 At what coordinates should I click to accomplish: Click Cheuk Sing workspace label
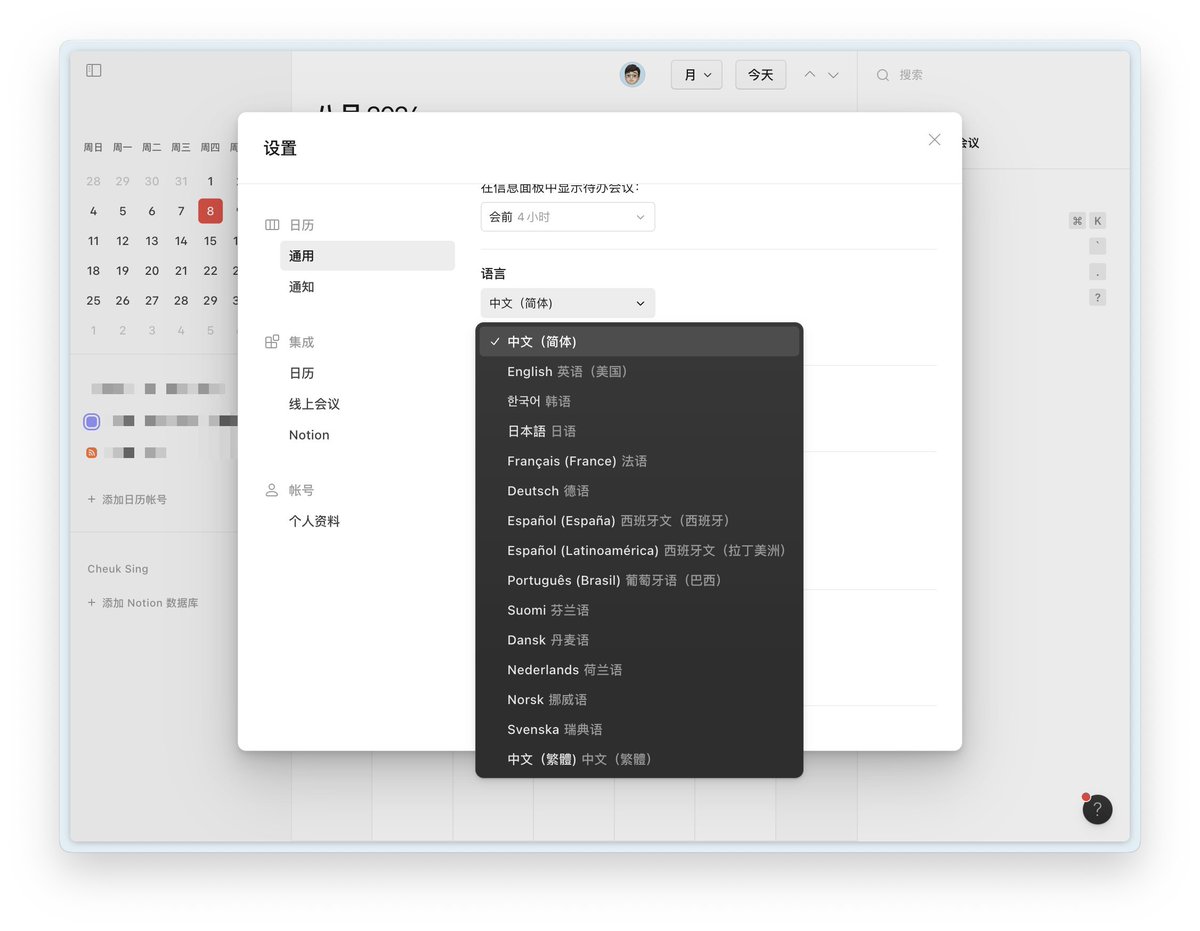pos(118,569)
